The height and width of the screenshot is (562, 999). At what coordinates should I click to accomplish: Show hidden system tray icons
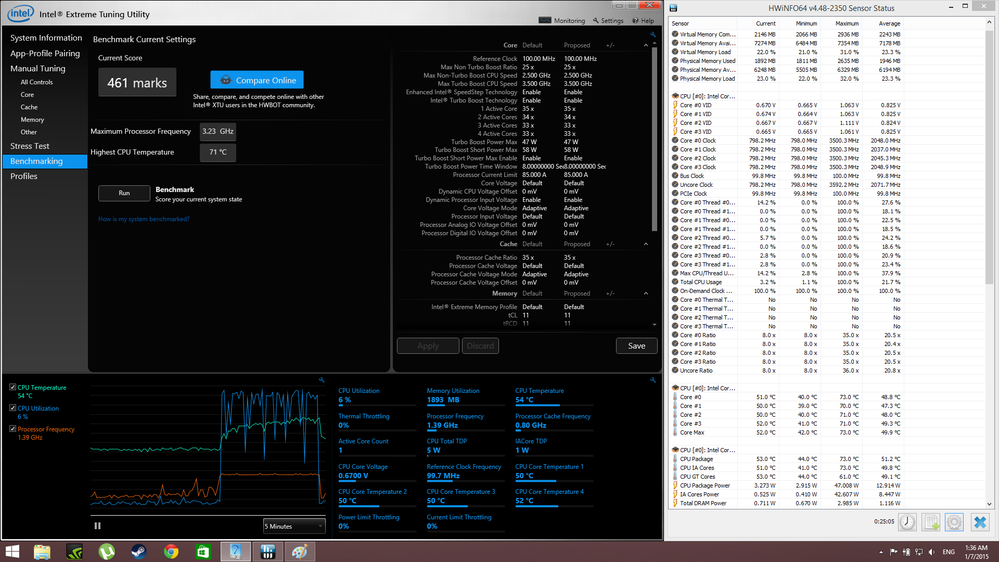click(881, 552)
